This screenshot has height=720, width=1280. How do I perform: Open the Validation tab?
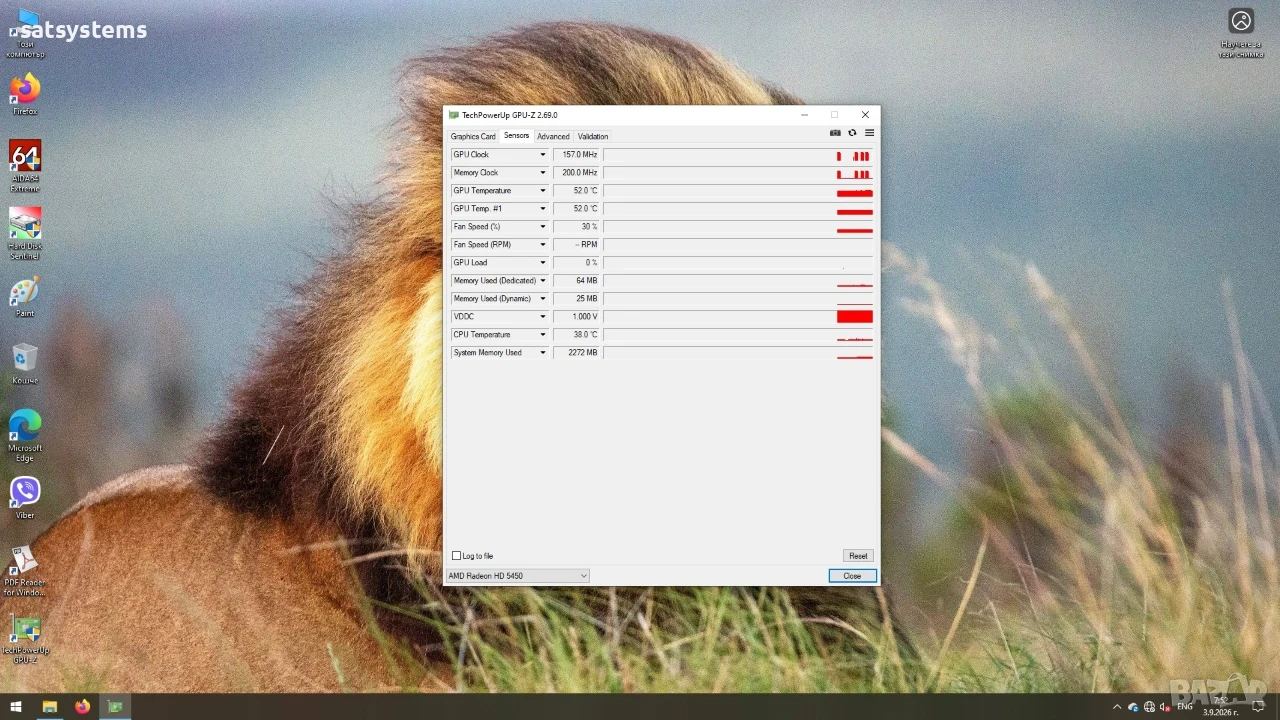tap(593, 136)
